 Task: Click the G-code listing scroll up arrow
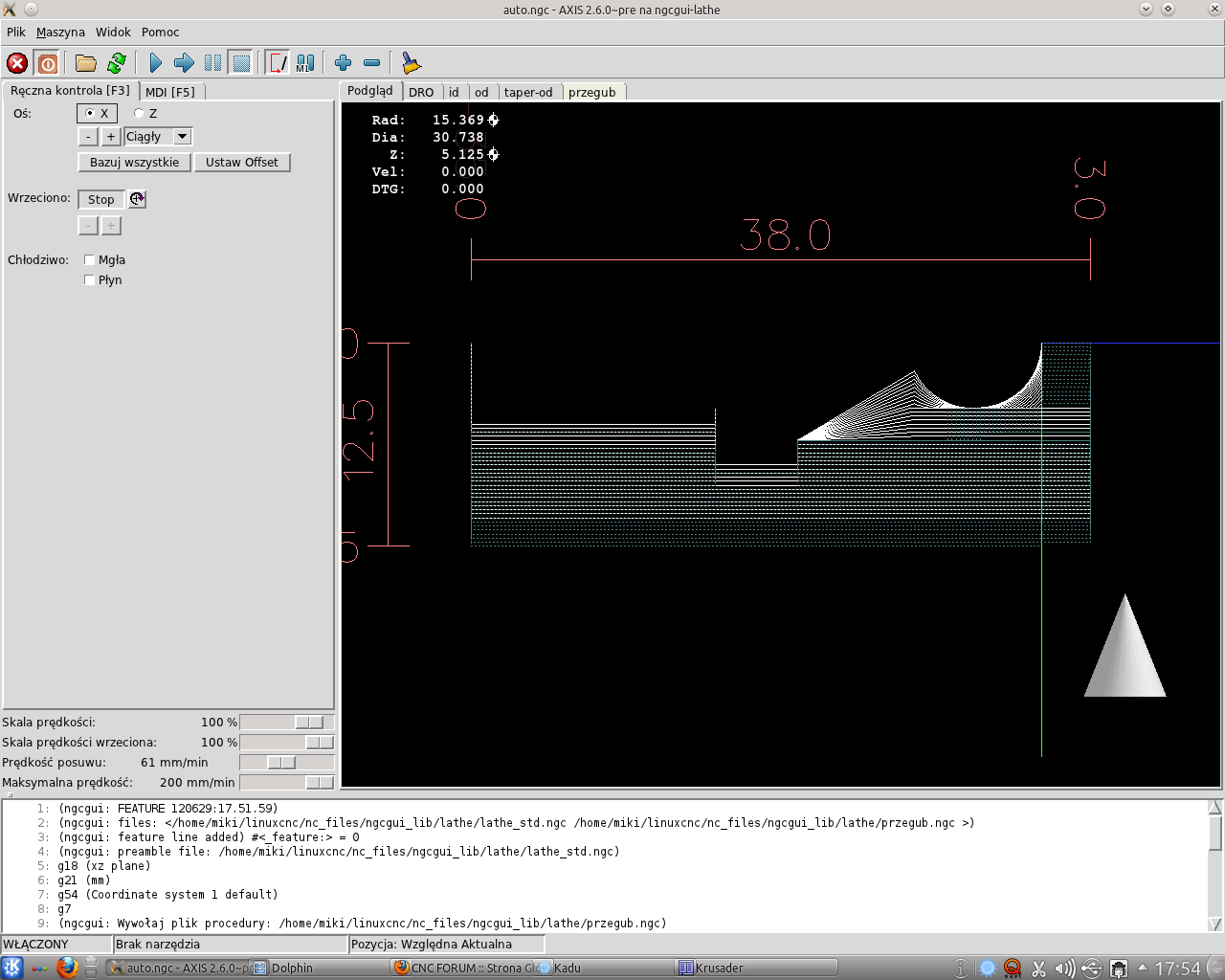pos(1215,808)
